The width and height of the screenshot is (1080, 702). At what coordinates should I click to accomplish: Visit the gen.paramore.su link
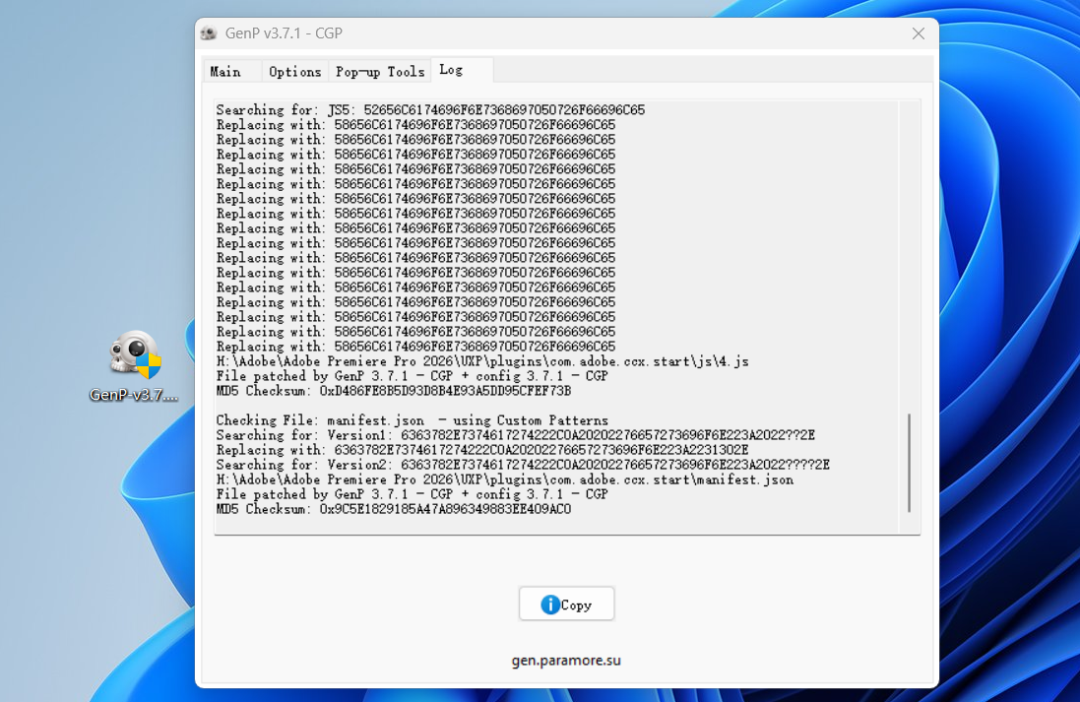pyautogui.click(x=566, y=661)
